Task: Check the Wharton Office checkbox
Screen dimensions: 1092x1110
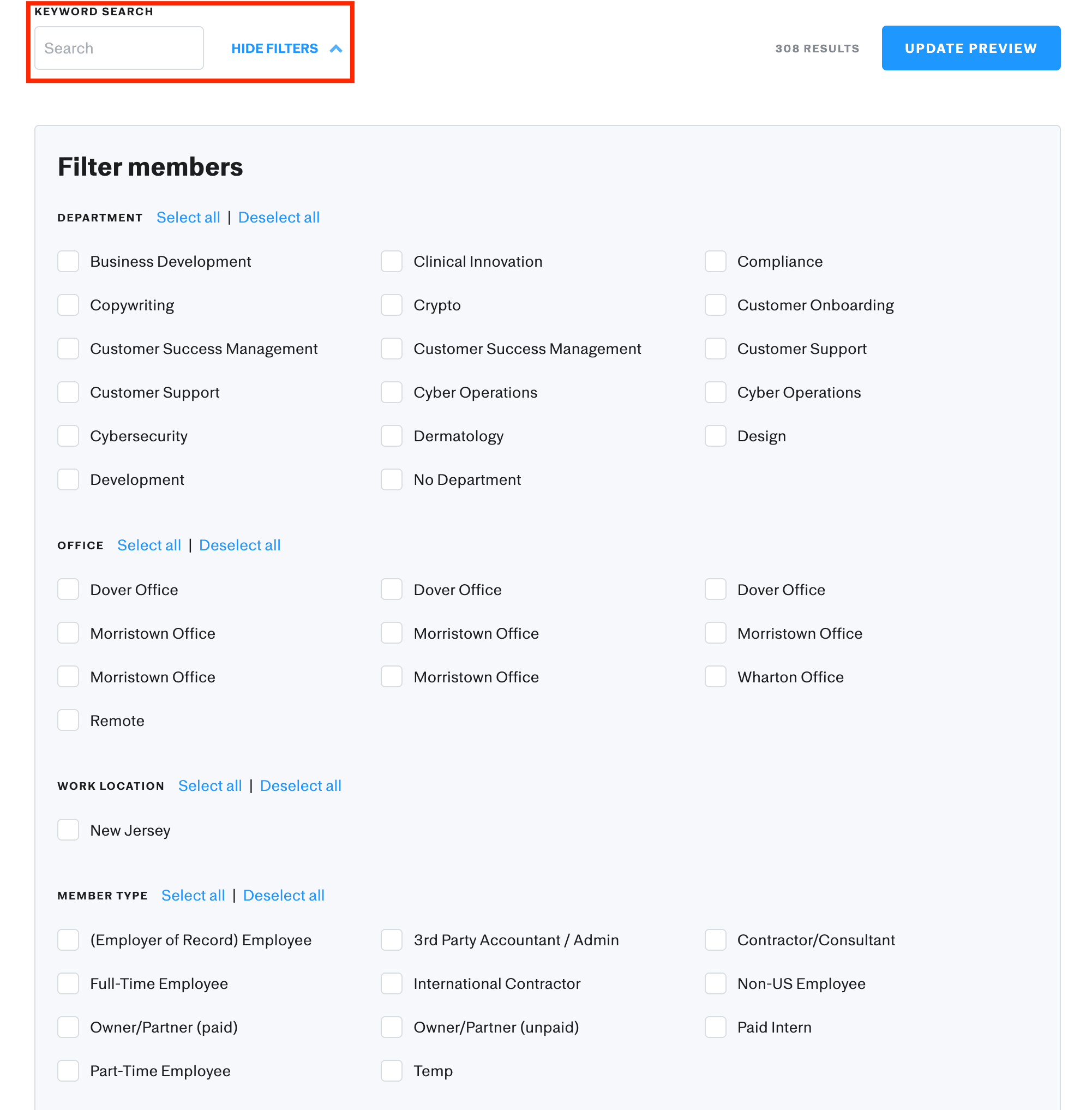Action: (715, 677)
